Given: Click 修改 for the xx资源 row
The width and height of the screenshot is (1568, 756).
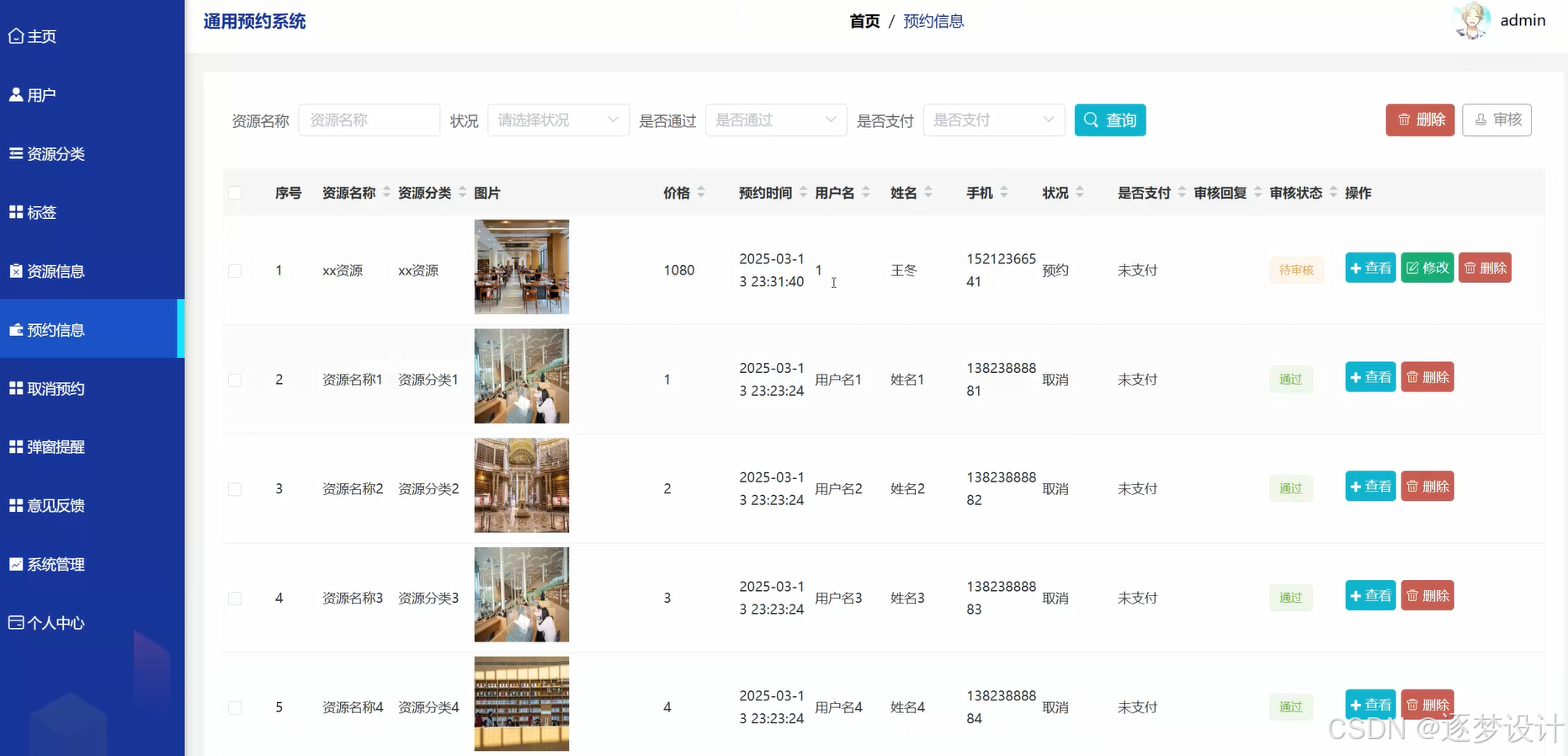Looking at the screenshot, I should 1427,268.
